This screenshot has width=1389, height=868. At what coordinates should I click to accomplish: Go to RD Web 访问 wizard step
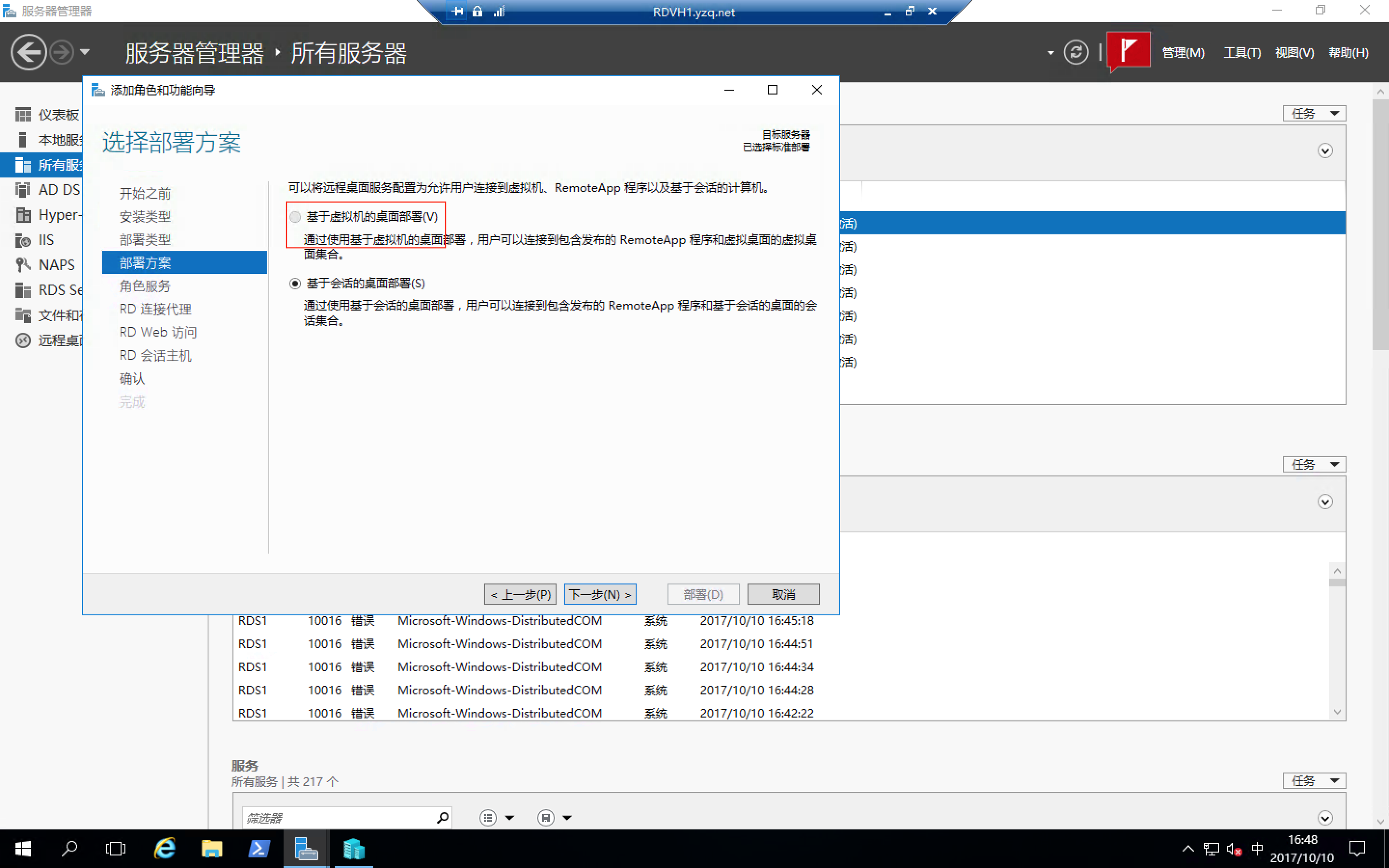[158, 332]
